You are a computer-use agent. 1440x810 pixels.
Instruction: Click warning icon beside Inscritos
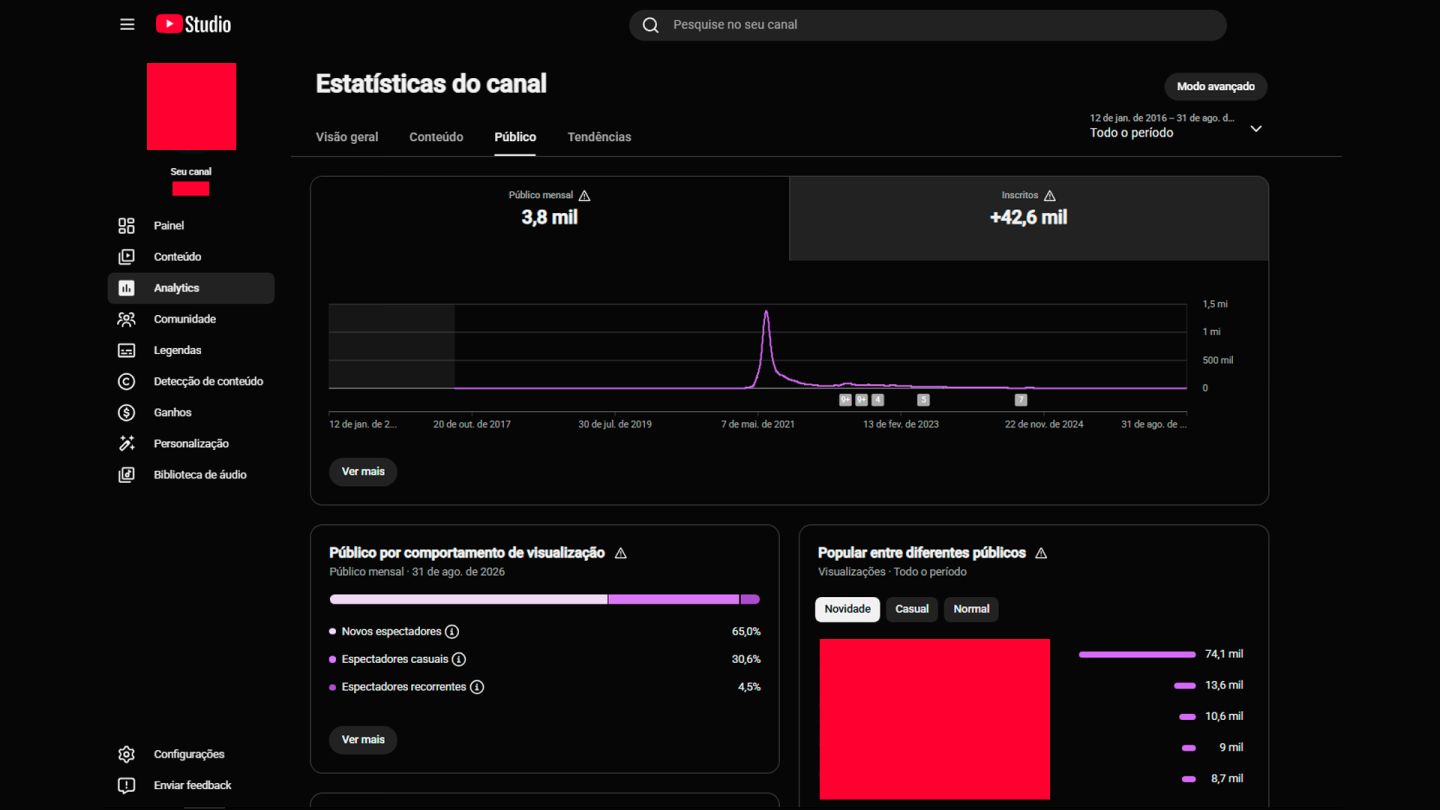pyautogui.click(x=1049, y=196)
